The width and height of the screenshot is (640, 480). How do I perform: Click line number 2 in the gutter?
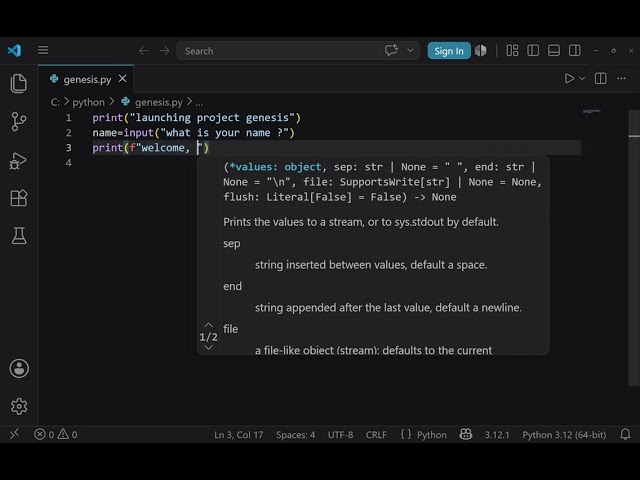pyautogui.click(x=69, y=133)
